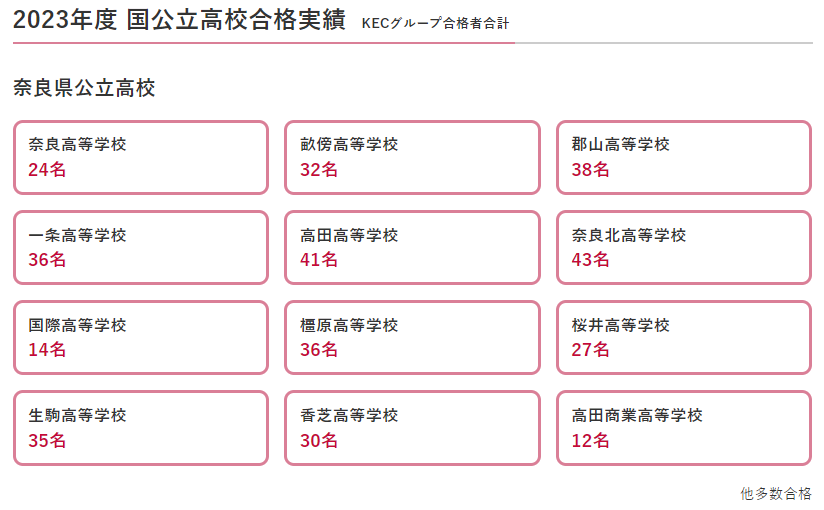Select the 高田高等学校 card

(x=413, y=248)
